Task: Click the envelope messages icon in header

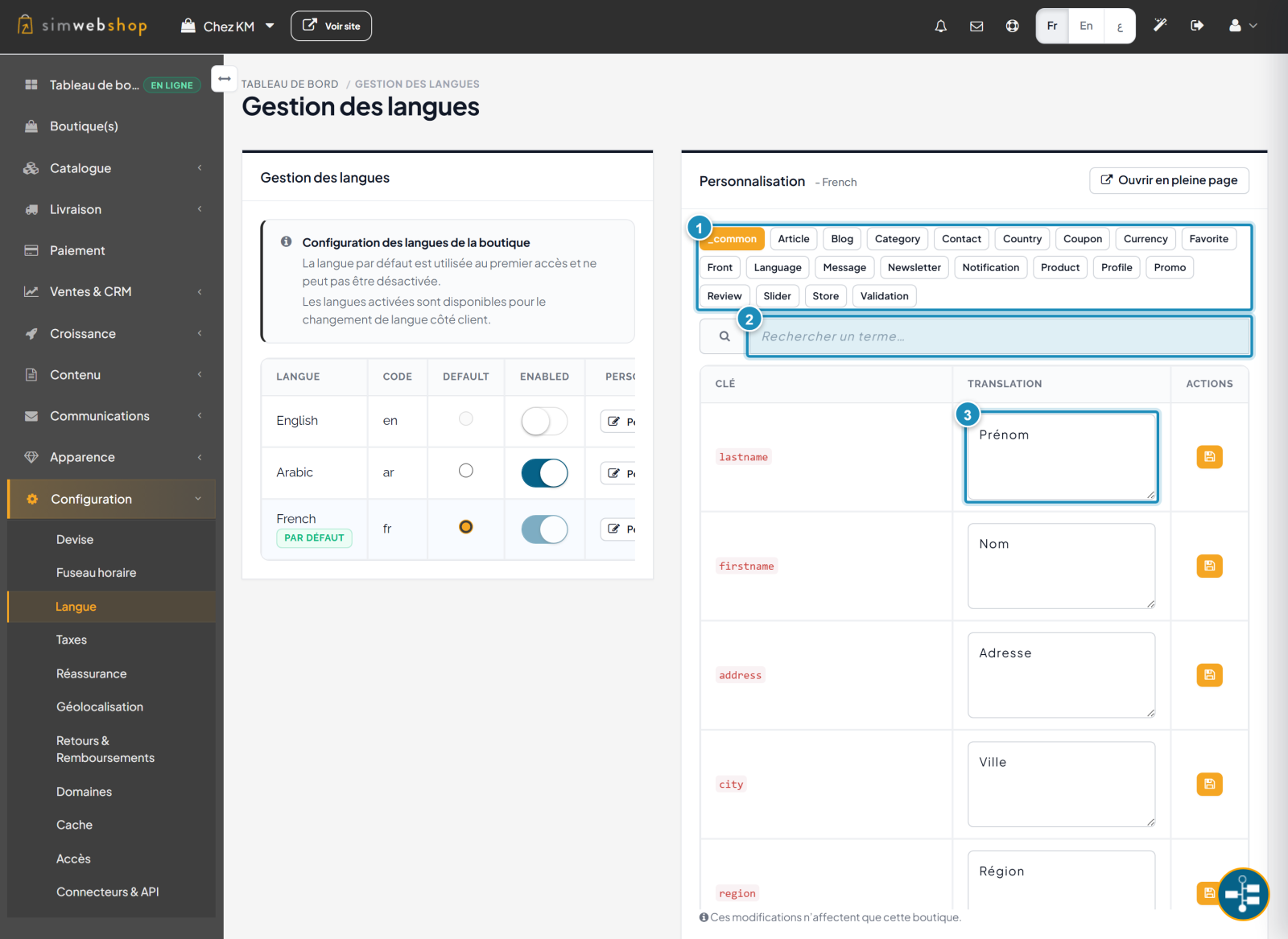Action: [x=976, y=26]
